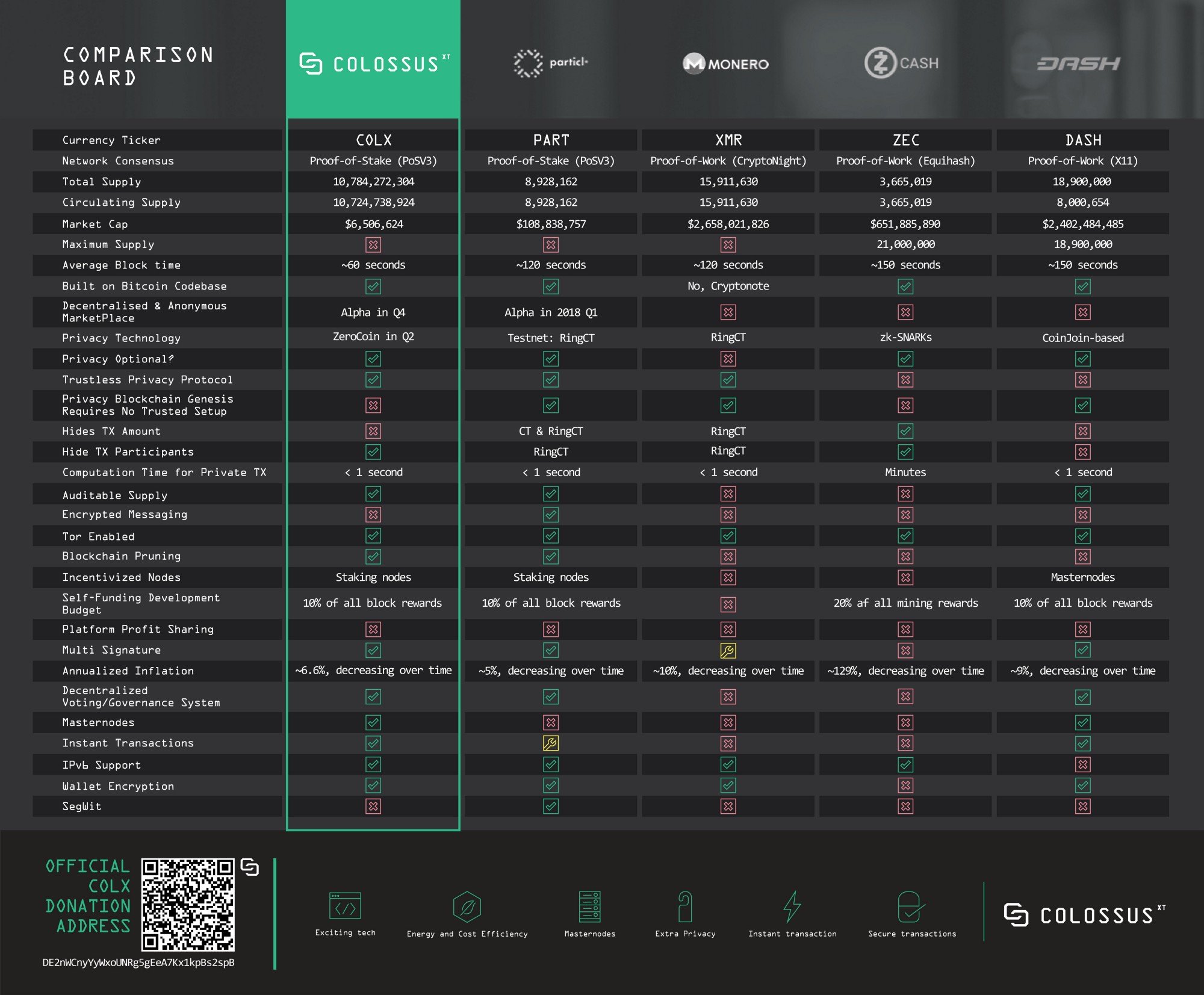
Task: Click 'ZeroCoin in Q2' cell
Action: click(373, 336)
